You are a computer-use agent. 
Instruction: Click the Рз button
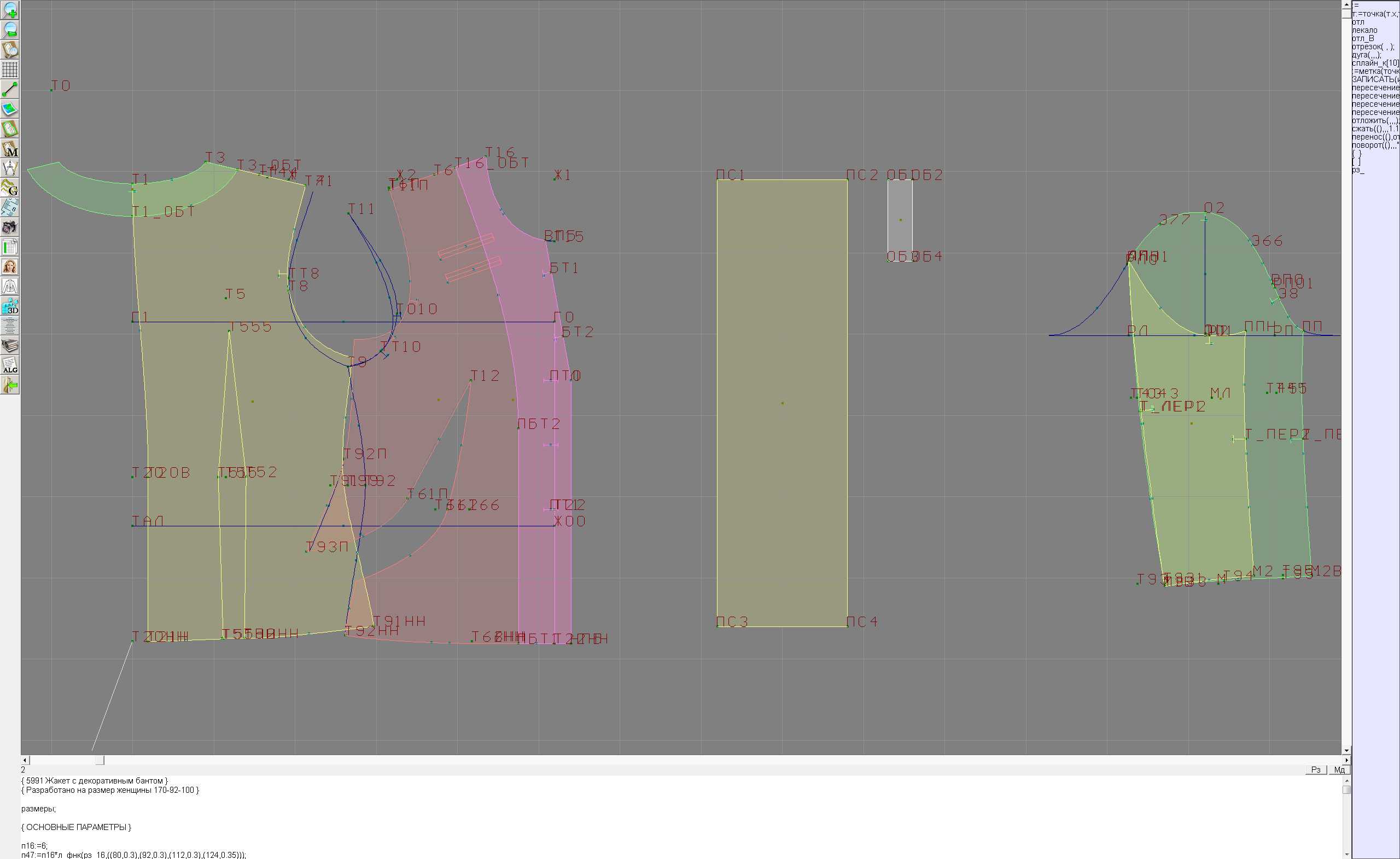coord(1316,770)
